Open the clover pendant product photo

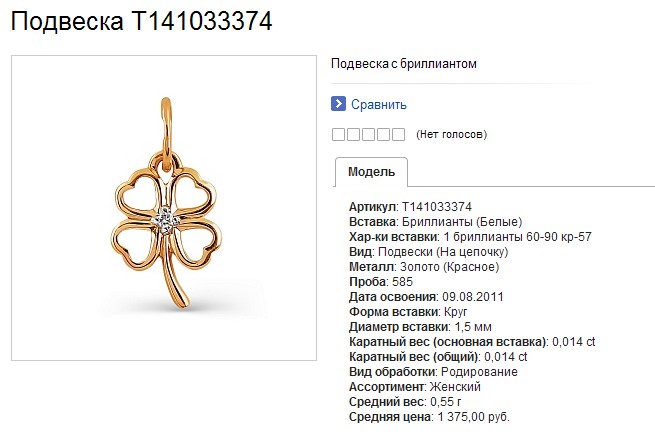[164, 208]
